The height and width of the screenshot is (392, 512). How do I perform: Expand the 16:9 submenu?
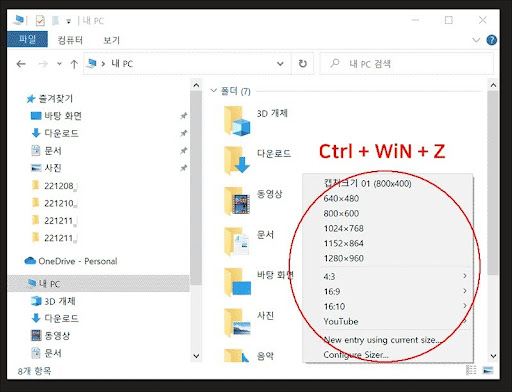coord(388,291)
